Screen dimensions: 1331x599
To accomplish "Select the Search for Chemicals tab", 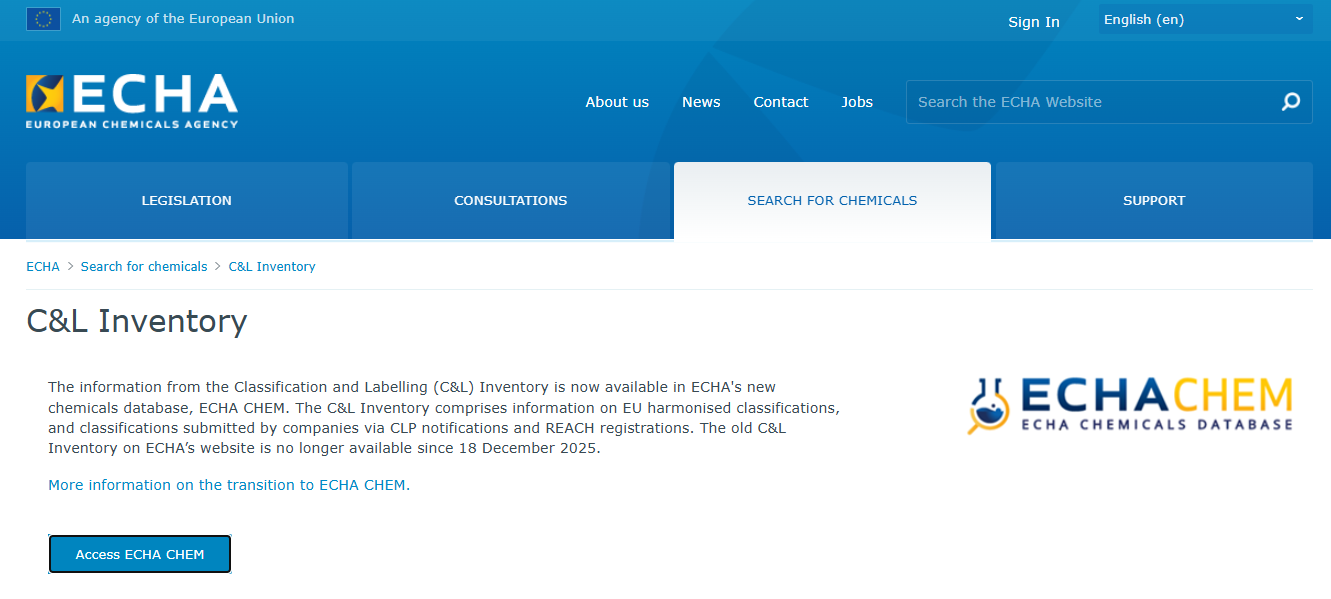I will click(832, 201).
